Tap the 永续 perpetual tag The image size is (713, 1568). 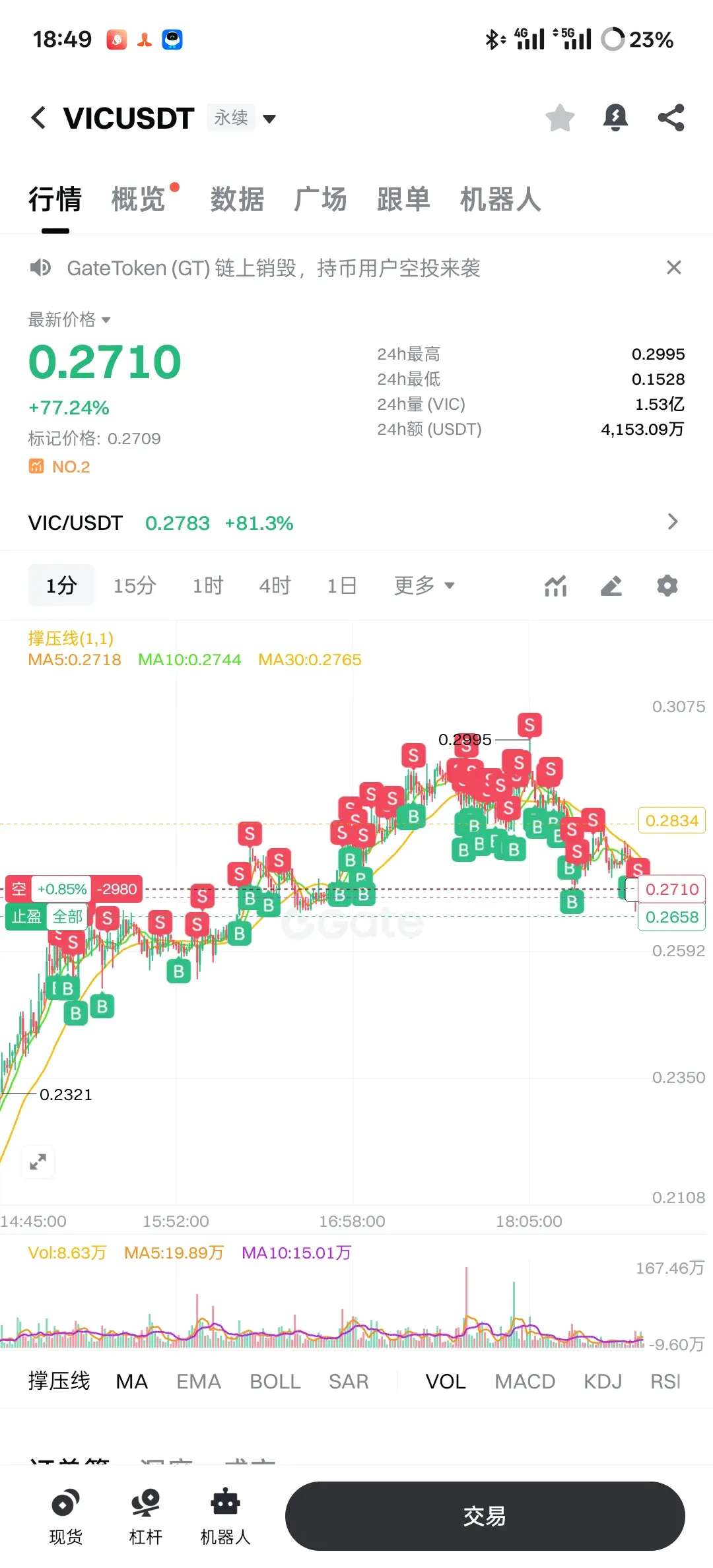coord(231,118)
